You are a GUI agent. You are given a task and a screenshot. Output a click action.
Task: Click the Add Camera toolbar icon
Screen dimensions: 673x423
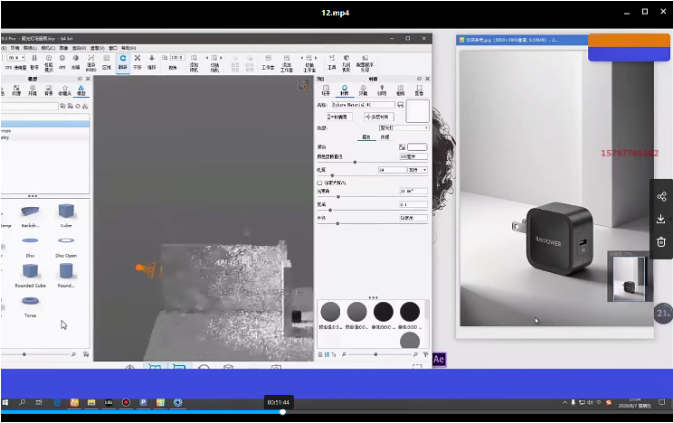click(x=194, y=63)
